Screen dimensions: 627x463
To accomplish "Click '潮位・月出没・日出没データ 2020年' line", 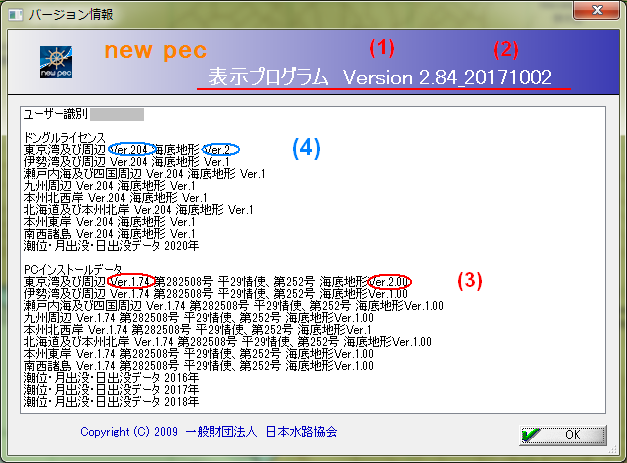I will pos(111,246).
